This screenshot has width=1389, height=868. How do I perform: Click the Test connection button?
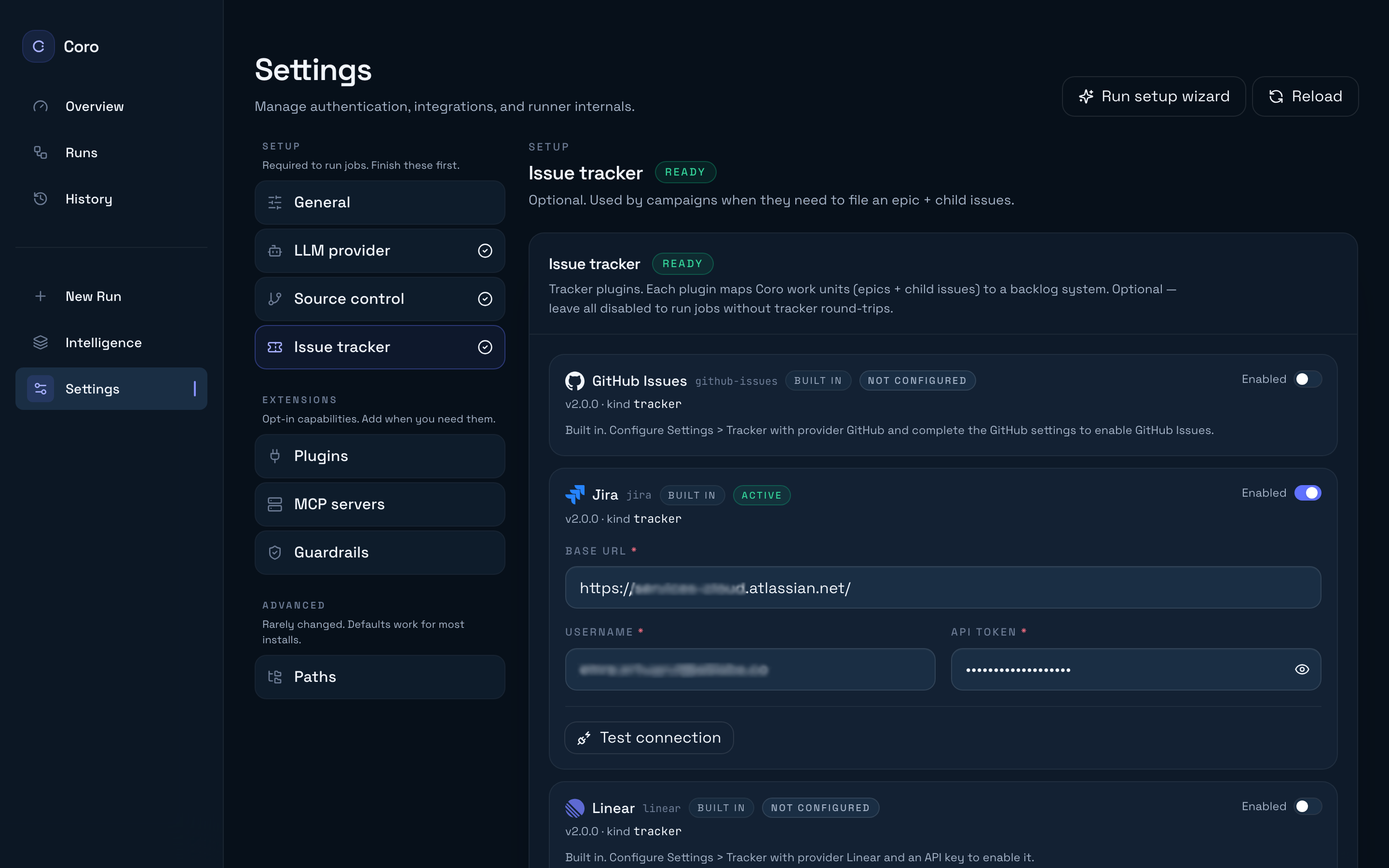pyautogui.click(x=649, y=738)
